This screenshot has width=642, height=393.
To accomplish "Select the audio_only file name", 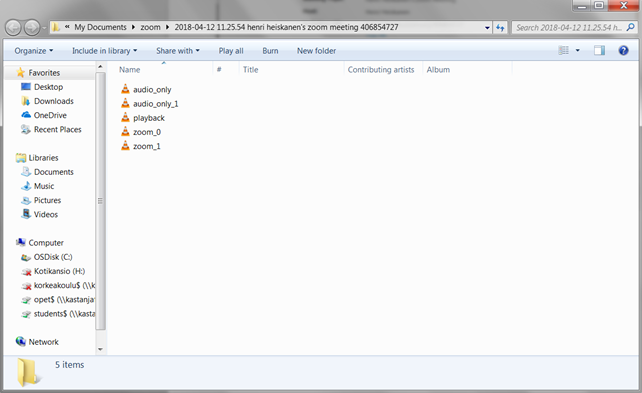I will click(x=152, y=90).
